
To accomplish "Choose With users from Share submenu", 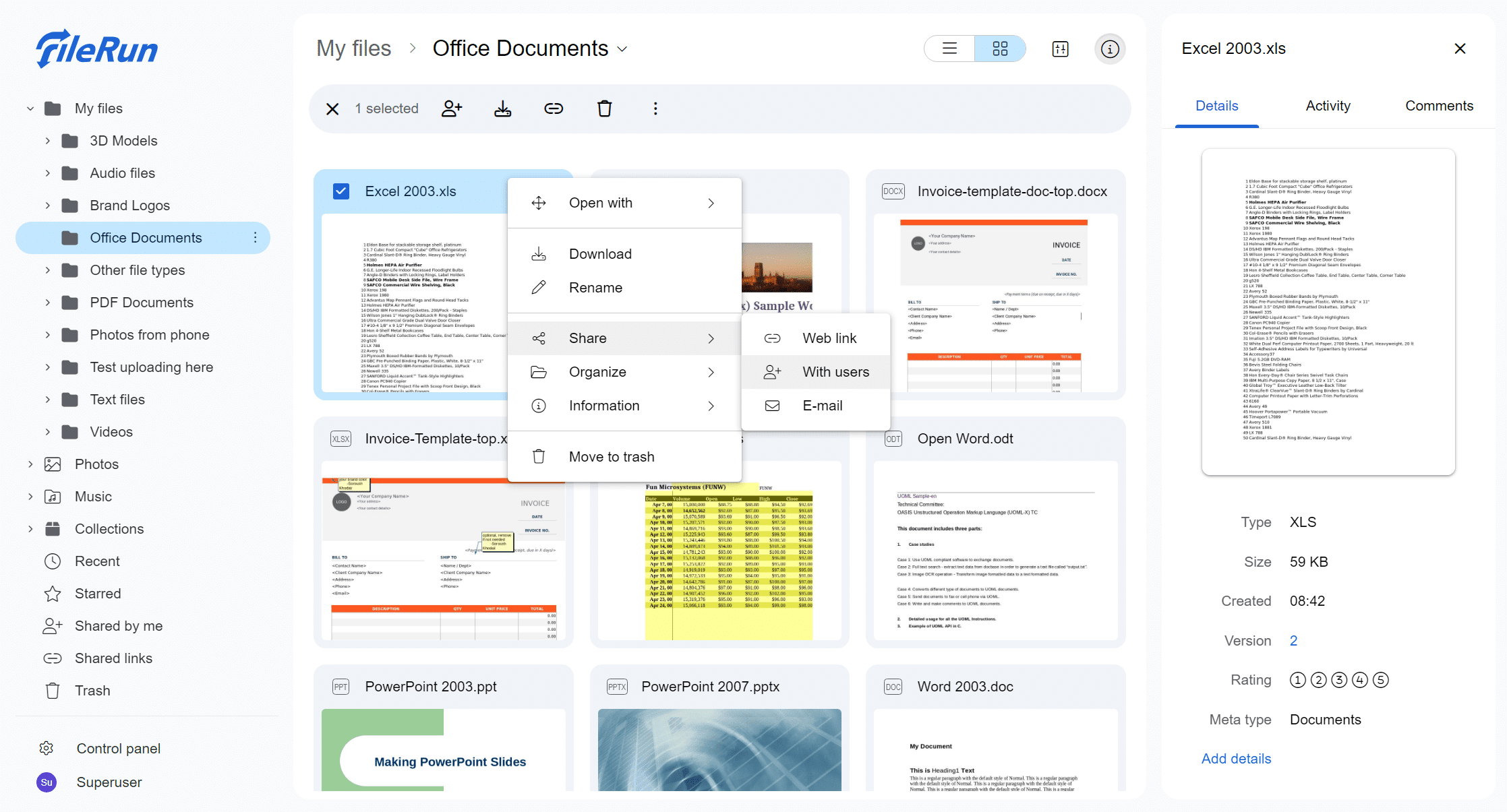I will point(835,372).
